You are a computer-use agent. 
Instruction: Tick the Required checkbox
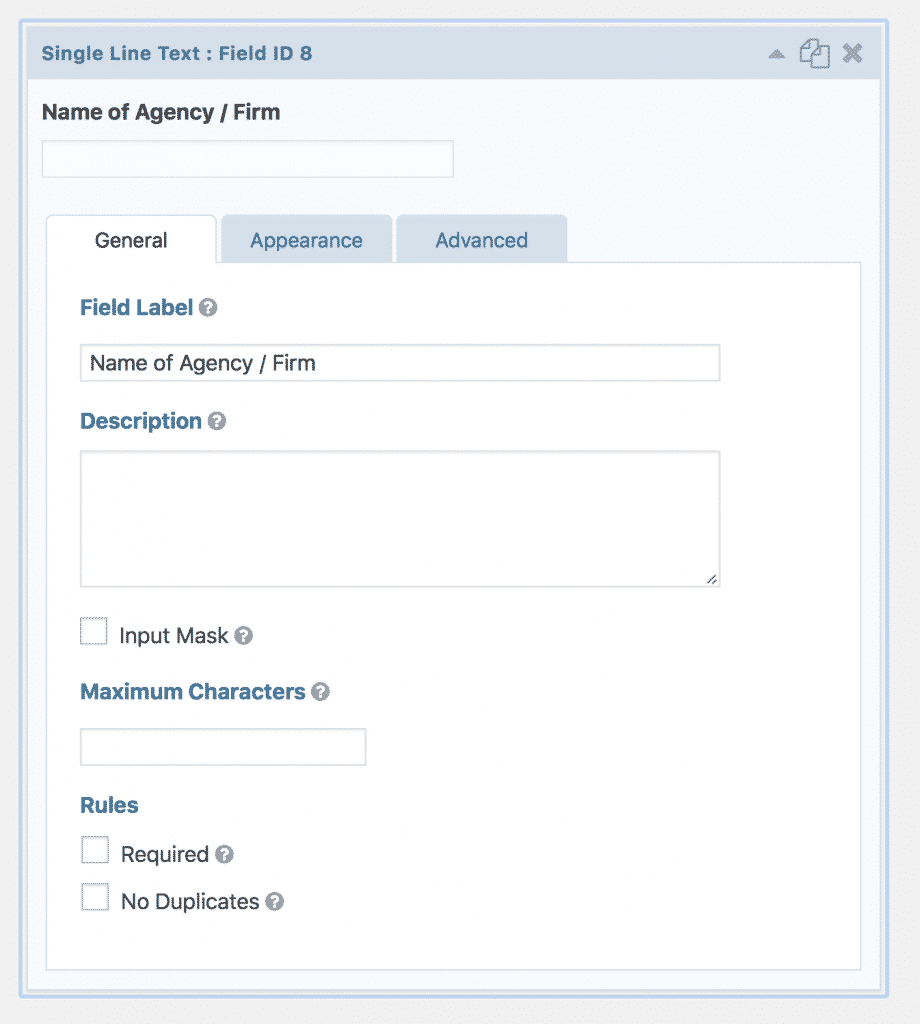tap(95, 850)
